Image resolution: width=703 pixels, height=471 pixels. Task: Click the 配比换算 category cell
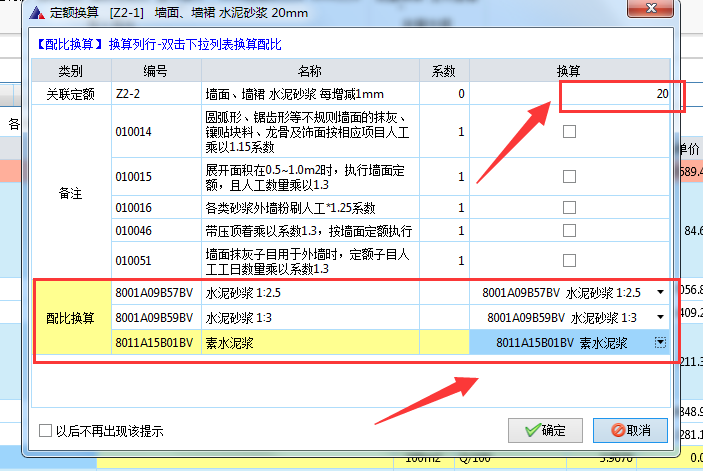tap(71, 318)
